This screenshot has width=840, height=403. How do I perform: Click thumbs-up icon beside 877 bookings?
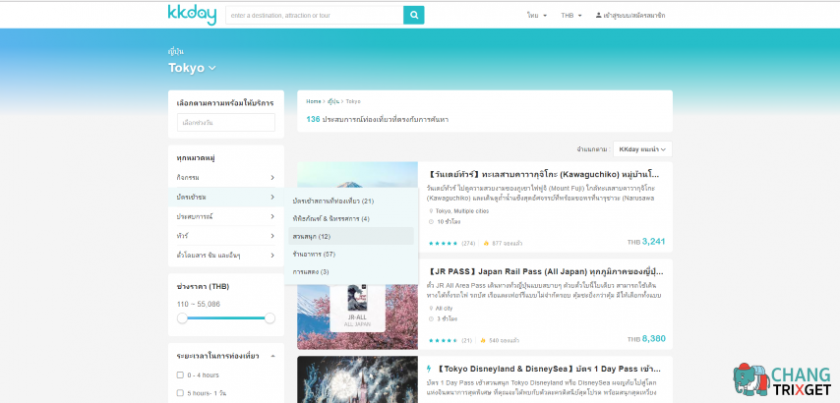(486, 243)
